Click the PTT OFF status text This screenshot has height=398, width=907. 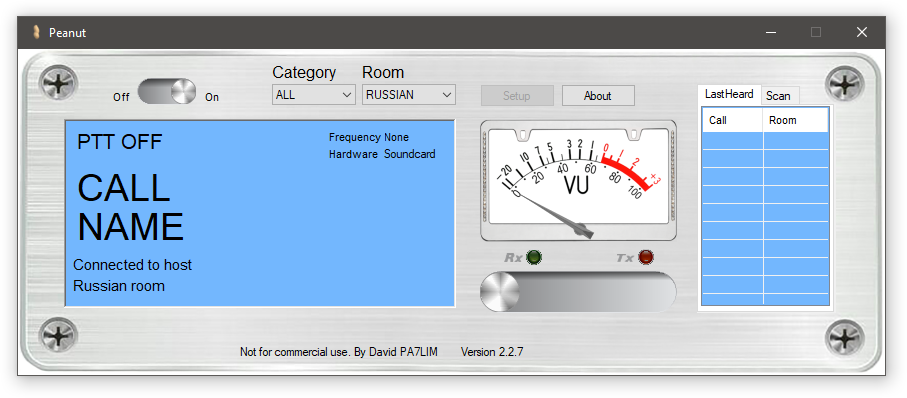pos(120,142)
